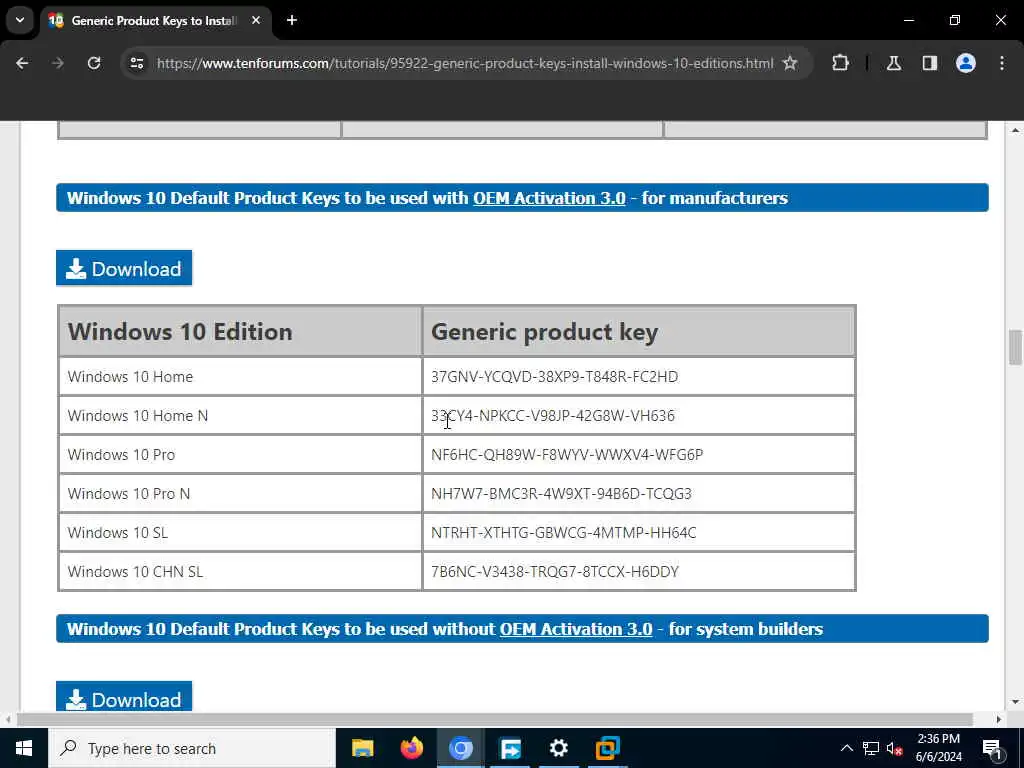Launch Firefox from the taskbar
This screenshot has width=1024, height=768.
[411, 748]
